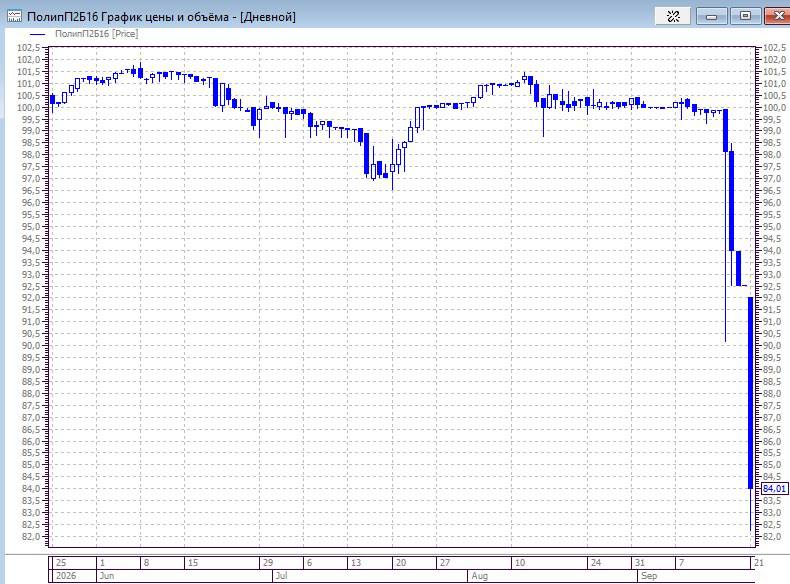Screen dimensions: 790x584
Task: Click the last large falling candlestick body
Action: tap(750, 393)
